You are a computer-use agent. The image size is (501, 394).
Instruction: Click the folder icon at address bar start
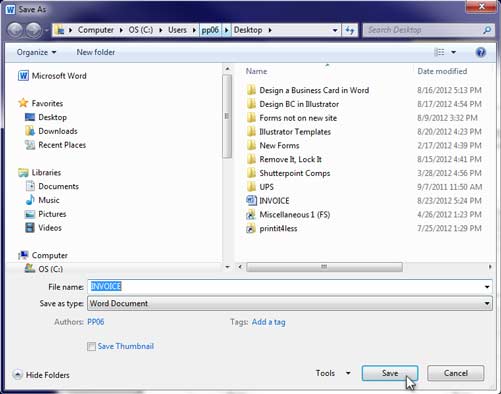(59, 30)
